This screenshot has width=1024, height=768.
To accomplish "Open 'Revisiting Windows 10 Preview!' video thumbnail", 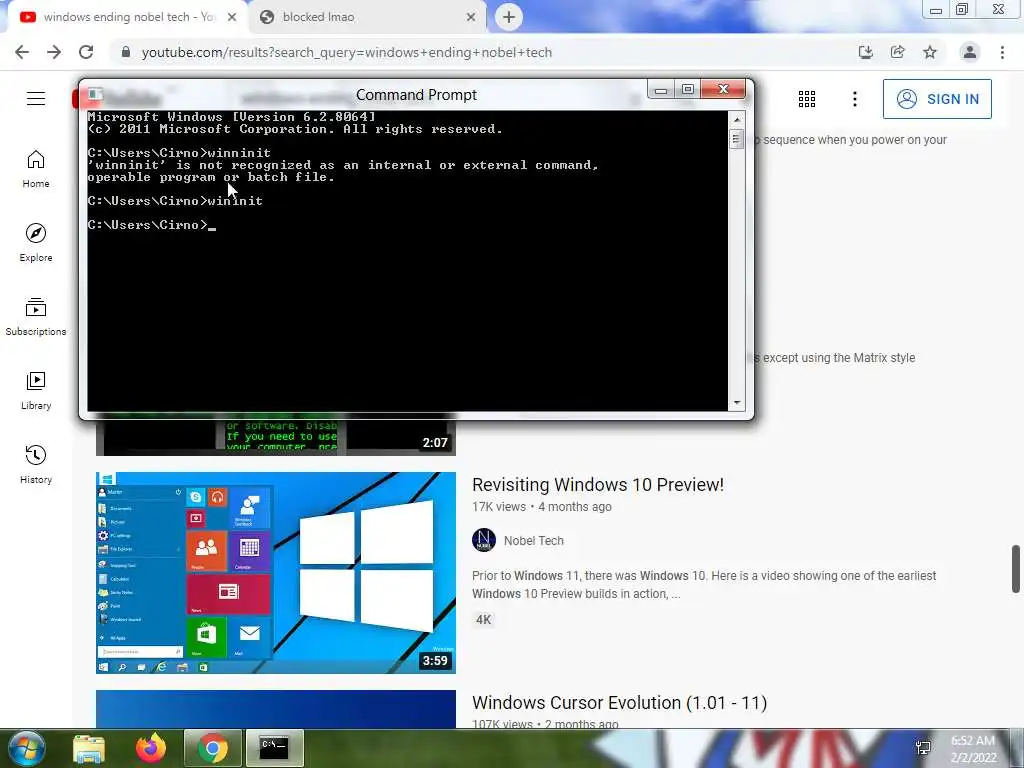I will tap(276, 573).
